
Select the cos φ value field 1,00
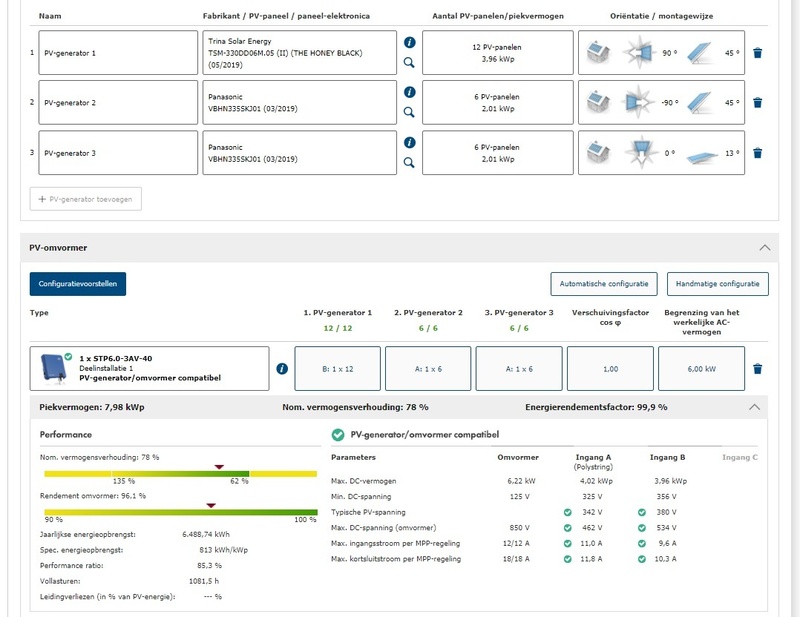[610, 369]
